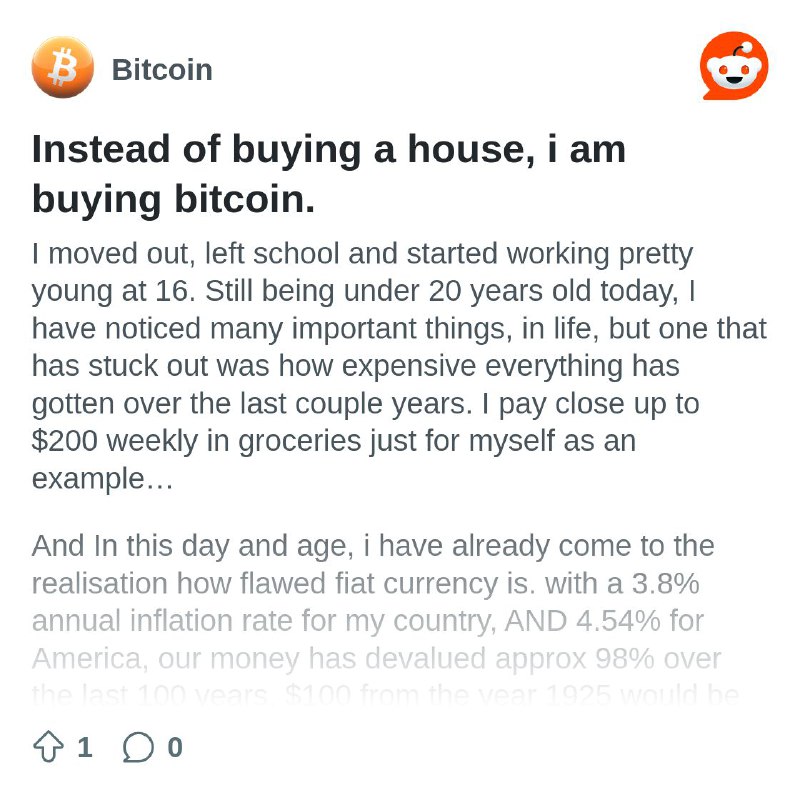Click the line "young at 16. Still being under 20"

tap(363, 291)
